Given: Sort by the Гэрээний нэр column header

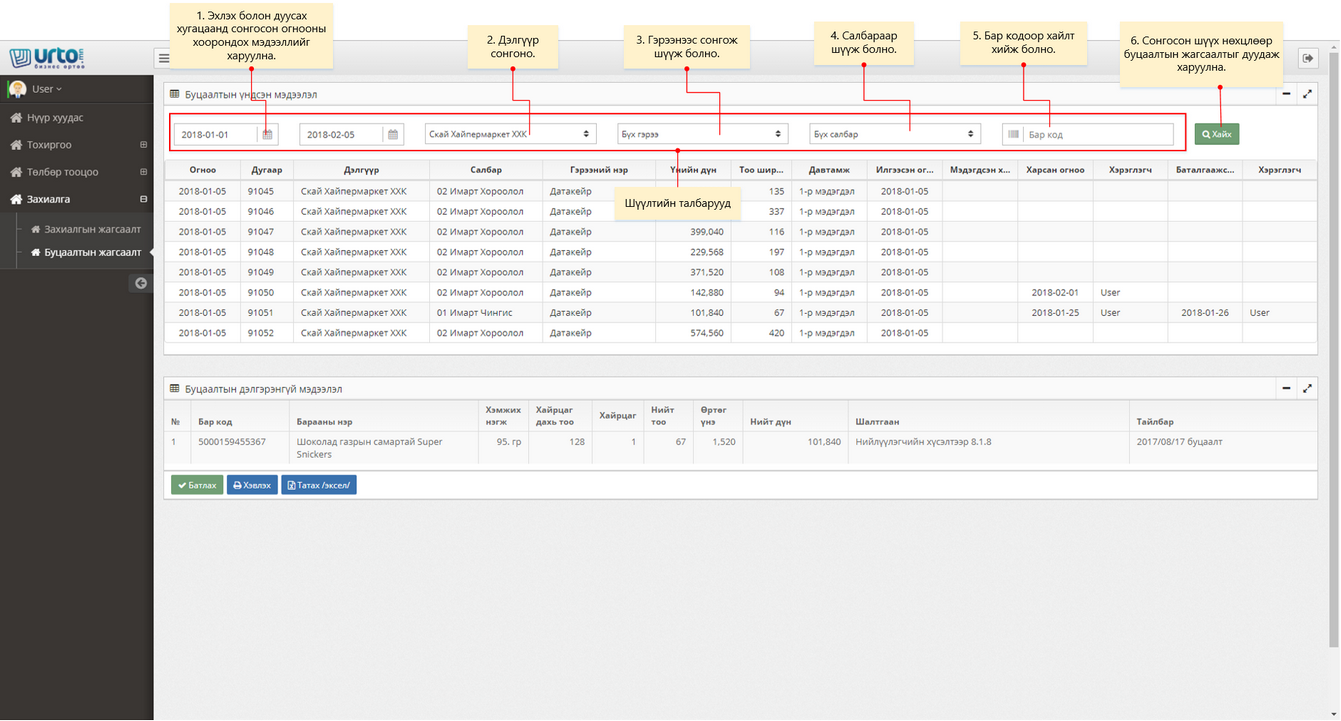Looking at the screenshot, I should point(599,170).
